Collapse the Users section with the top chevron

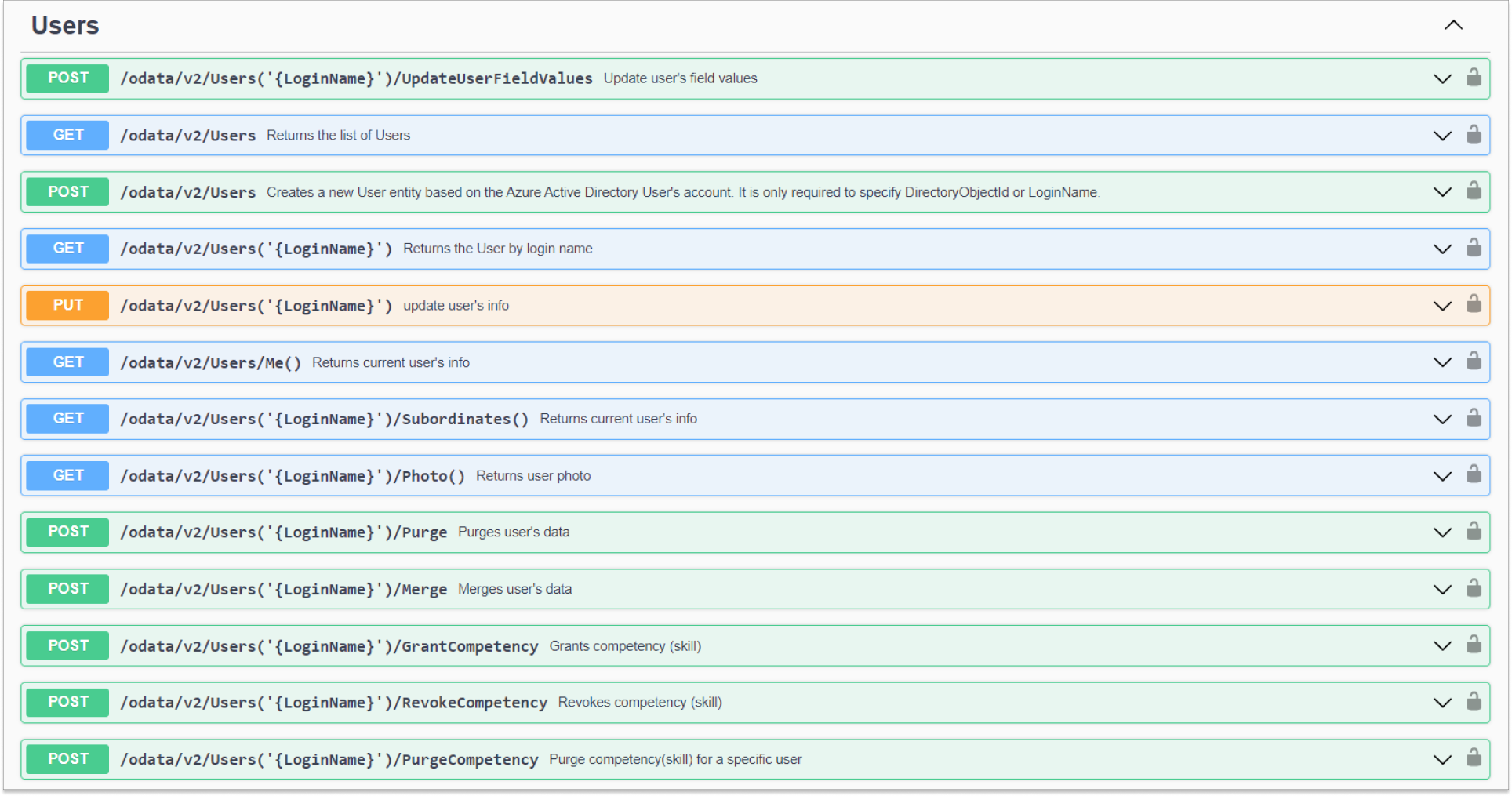click(1453, 25)
